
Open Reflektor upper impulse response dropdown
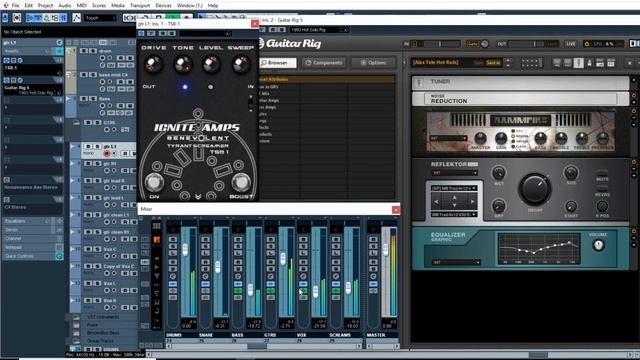(x=454, y=188)
